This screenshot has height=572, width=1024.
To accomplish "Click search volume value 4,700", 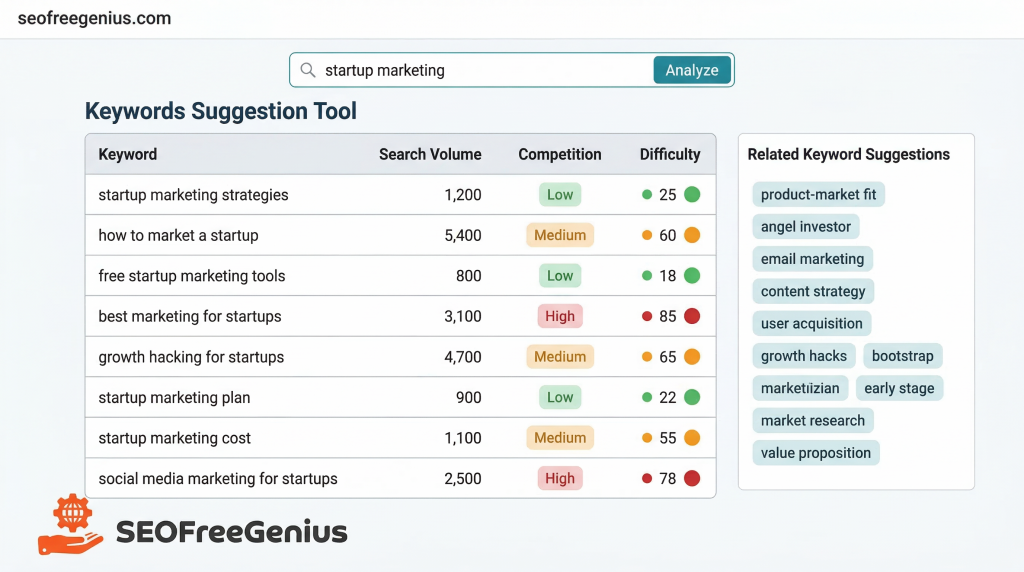I will [463, 357].
